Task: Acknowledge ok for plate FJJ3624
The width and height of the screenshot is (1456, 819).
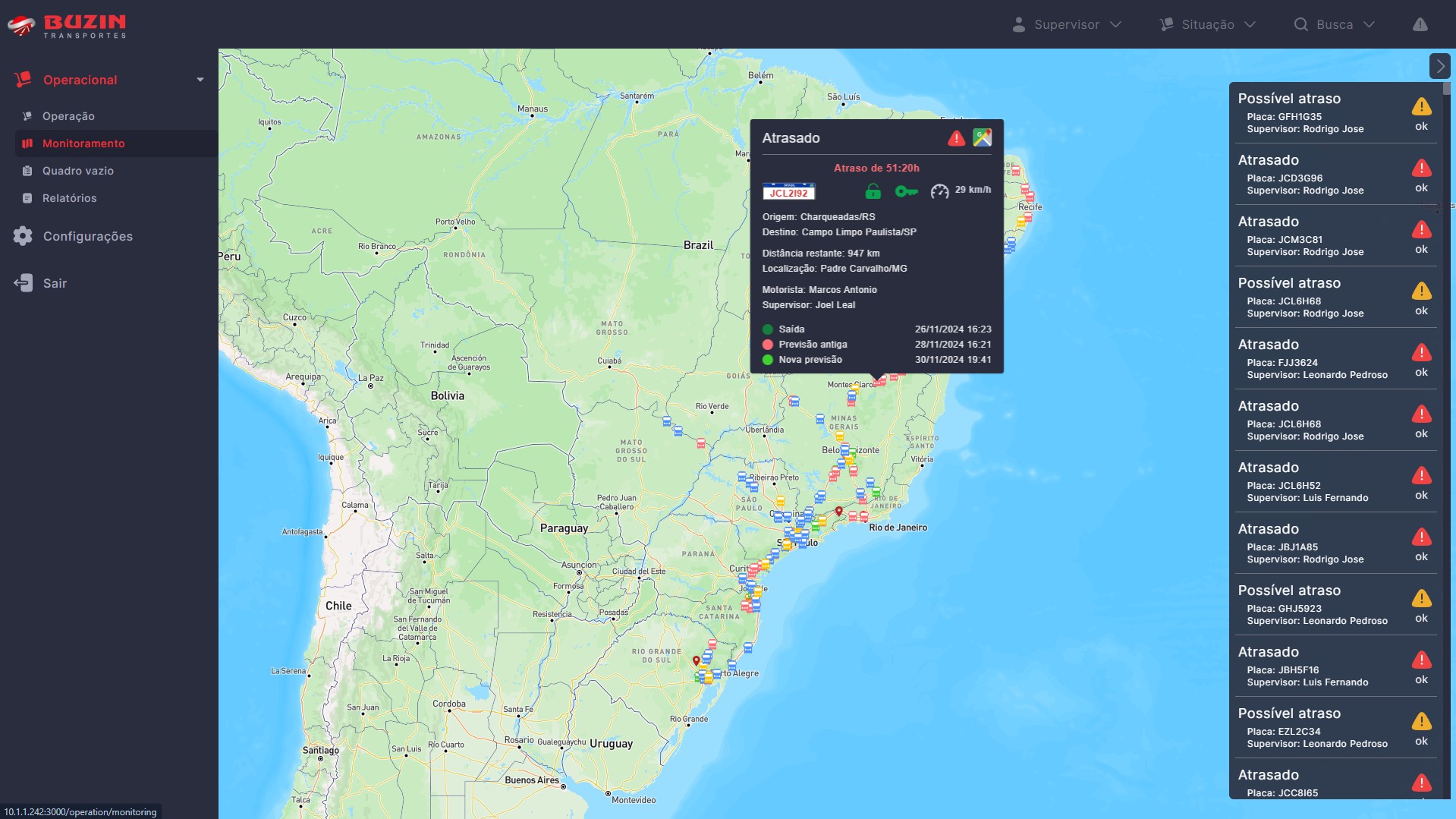Action: pyautogui.click(x=1422, y=373)
